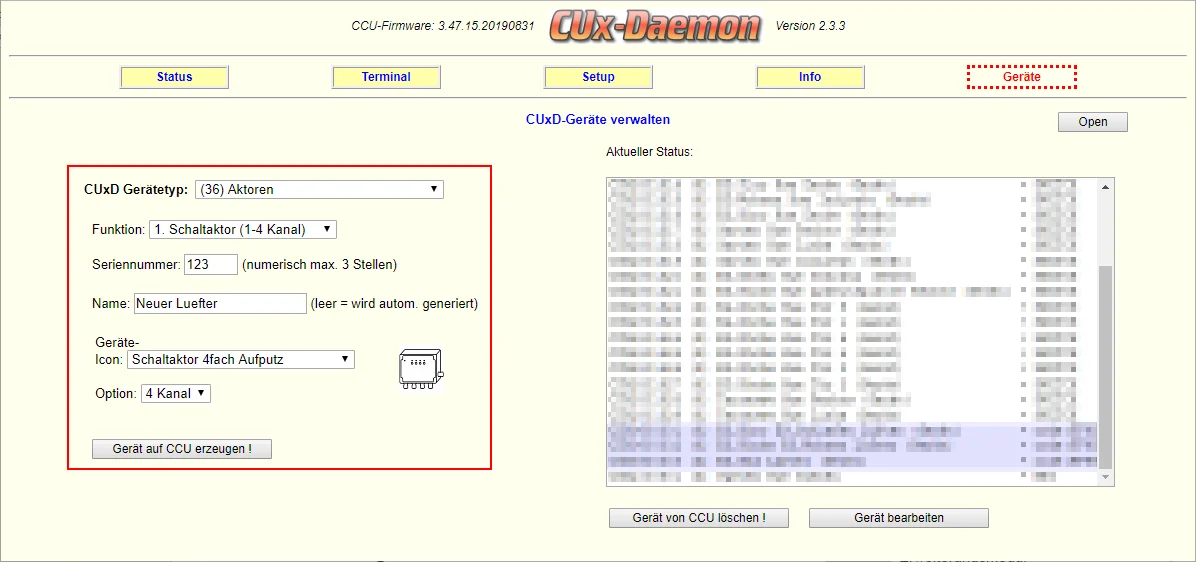
Task: Select the Geräte tab
Action: pos(1021,77)
